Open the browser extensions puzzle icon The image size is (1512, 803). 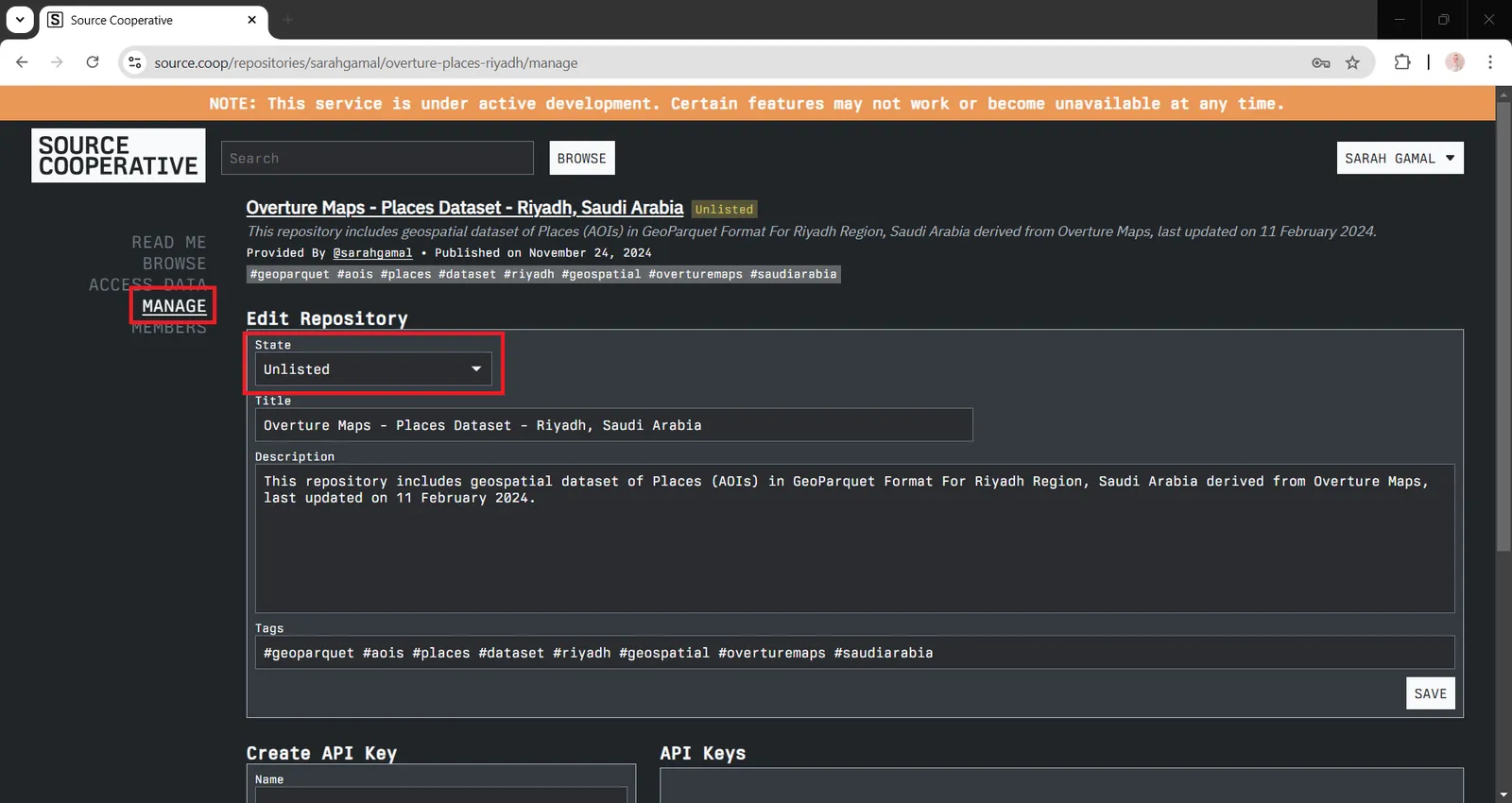1402,62
